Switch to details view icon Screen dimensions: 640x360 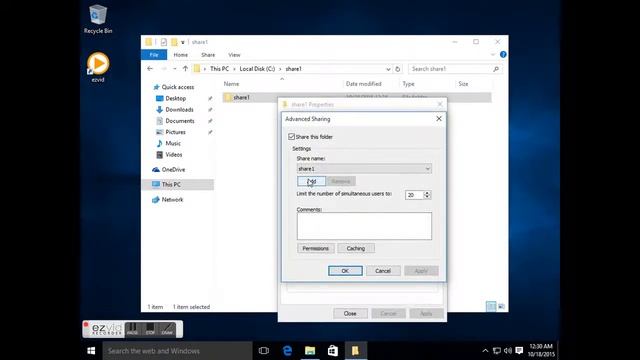click(491, 306)
